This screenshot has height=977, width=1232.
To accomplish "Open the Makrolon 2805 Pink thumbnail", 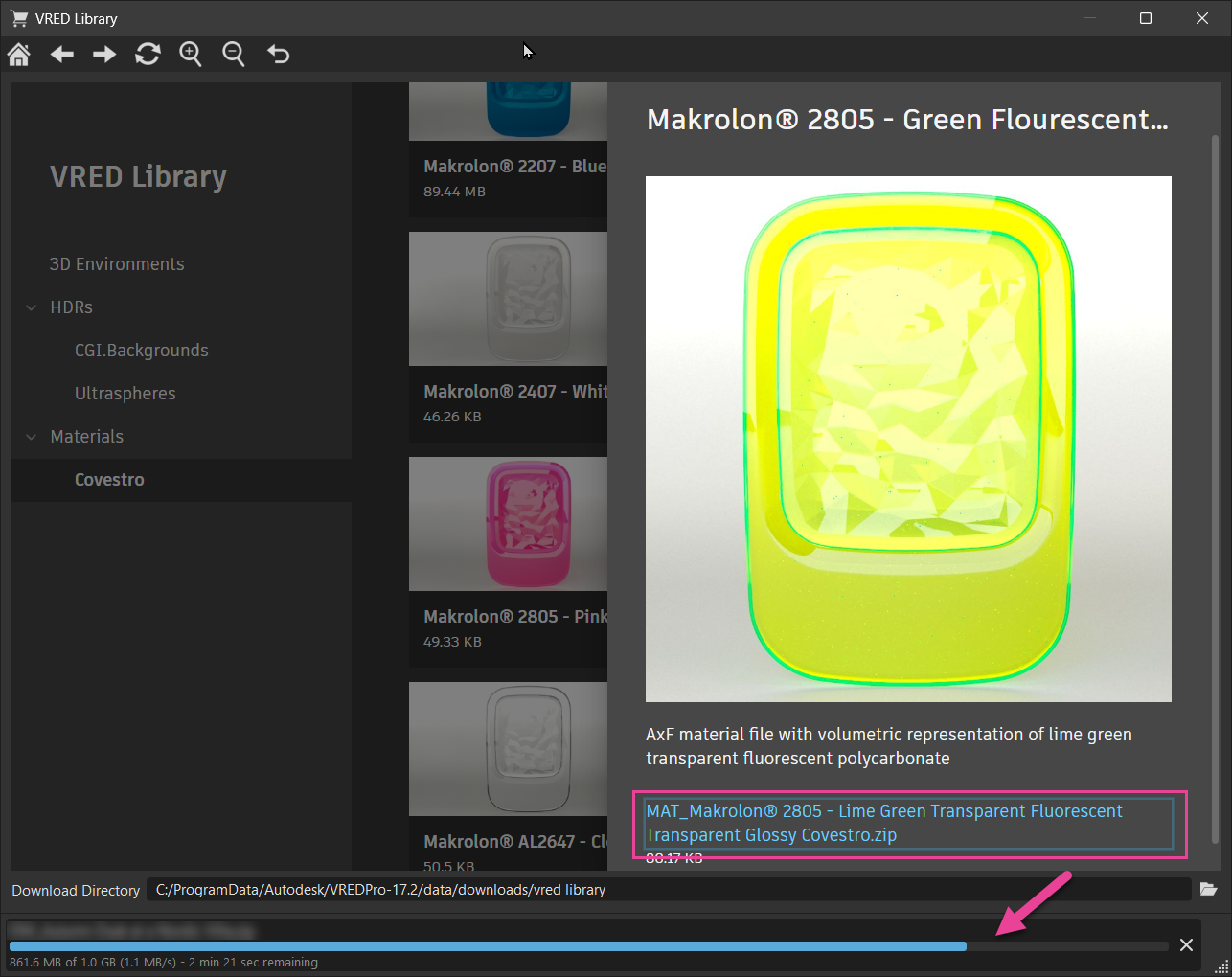I will (508, 524).
